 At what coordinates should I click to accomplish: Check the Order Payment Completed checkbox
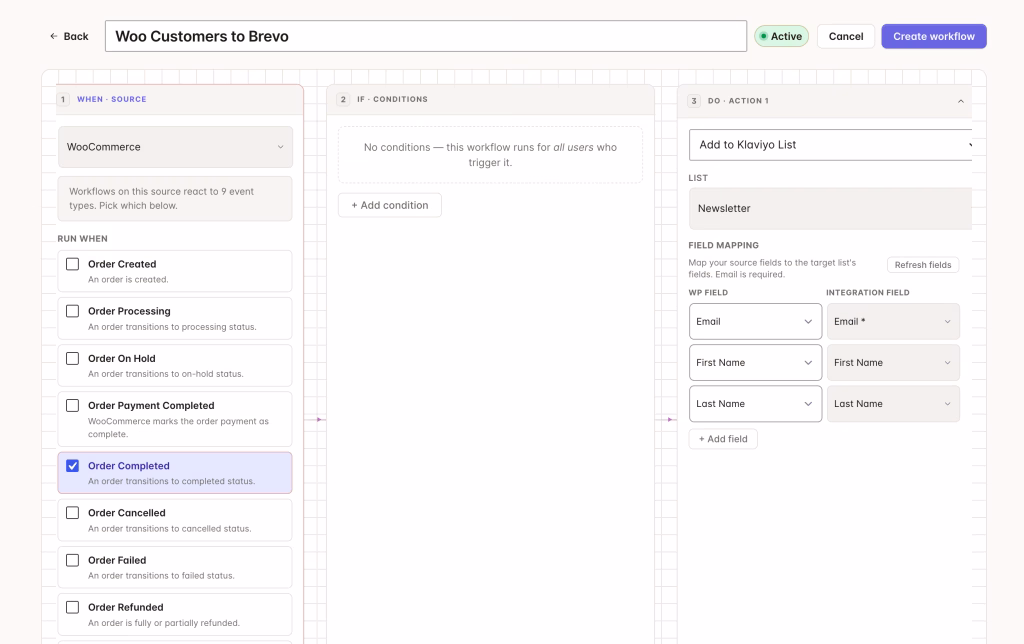click(x=72, y=406)
